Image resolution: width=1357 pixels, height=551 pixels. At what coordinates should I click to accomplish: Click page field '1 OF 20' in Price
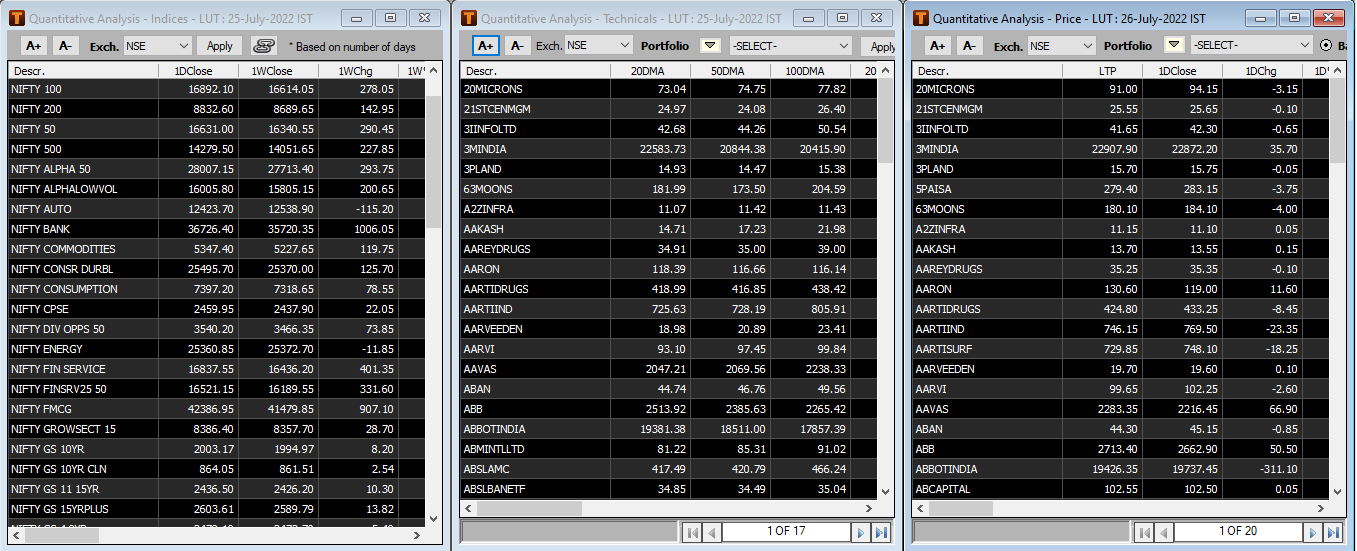(x=1238, y=532)
